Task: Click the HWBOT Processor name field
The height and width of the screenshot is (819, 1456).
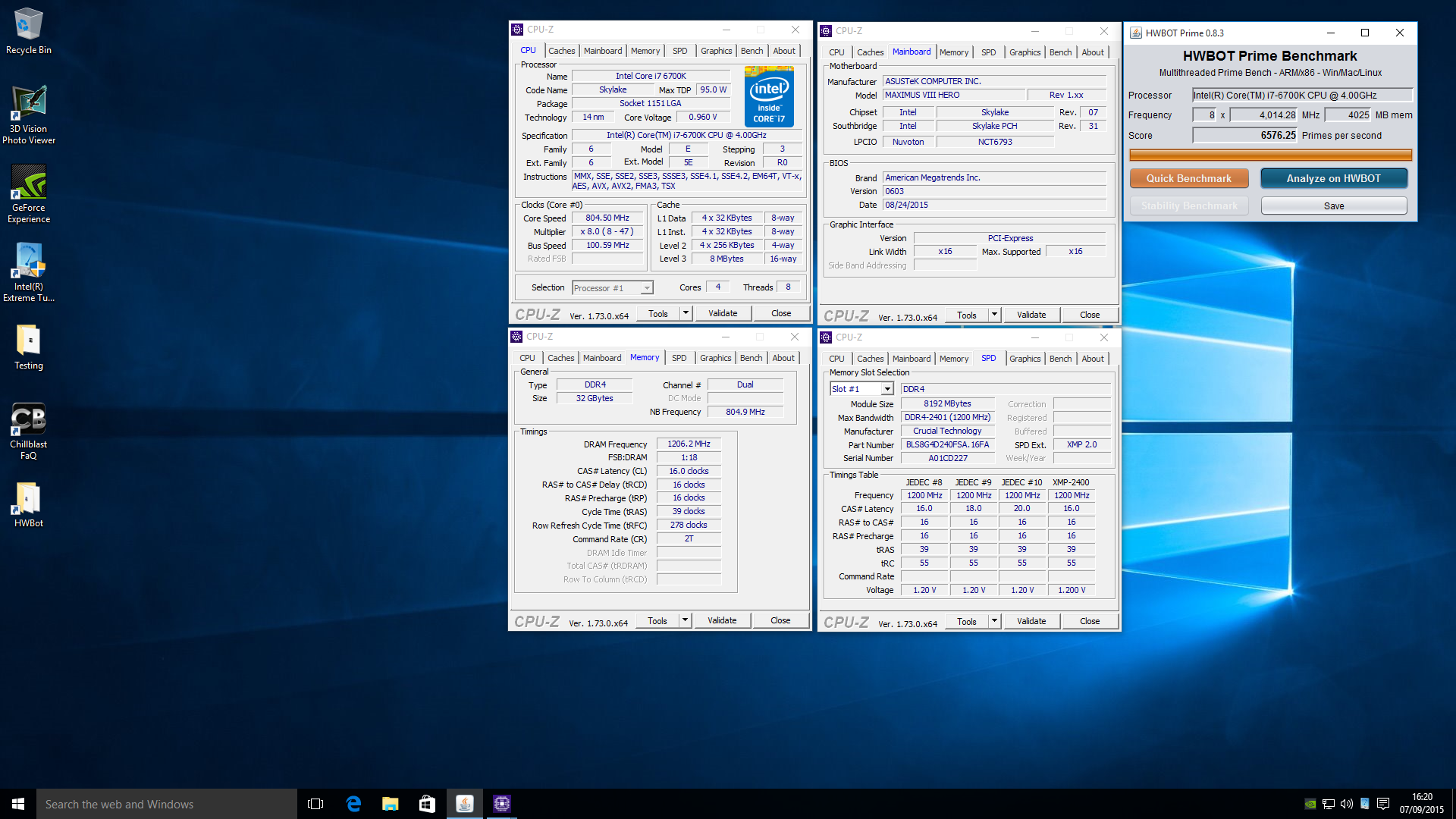Action: [x=1303, y=95]
